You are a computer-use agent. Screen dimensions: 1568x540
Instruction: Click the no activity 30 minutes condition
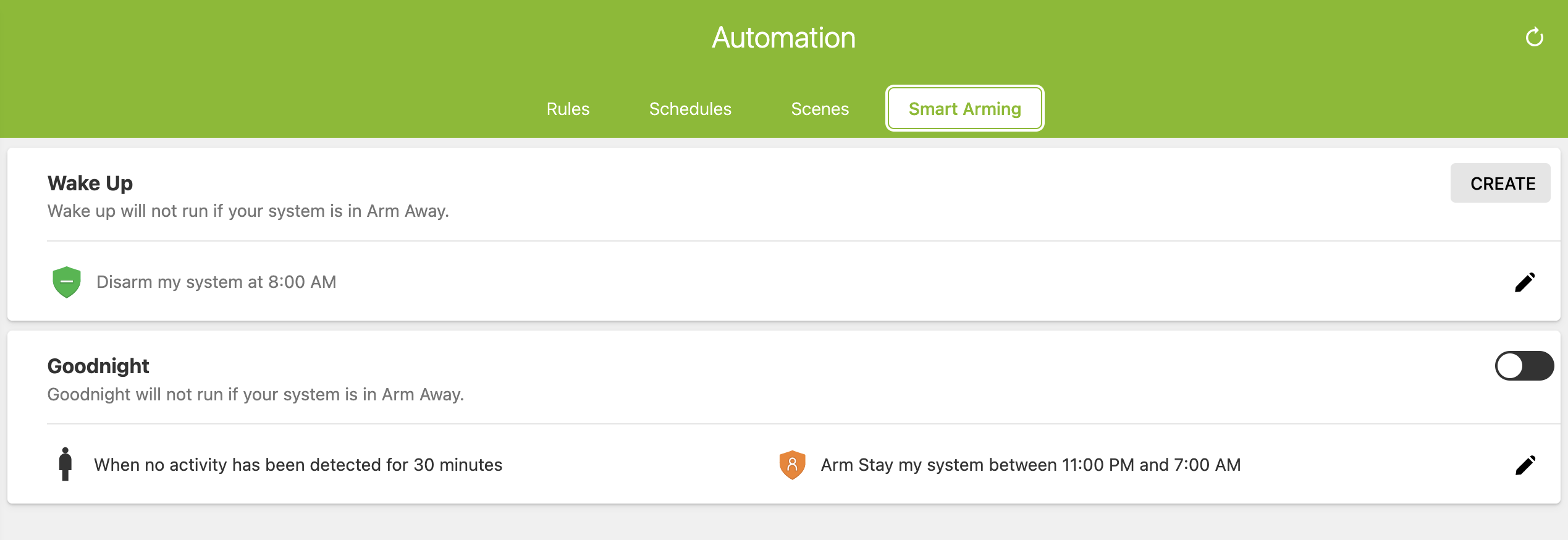click(298, 465)
